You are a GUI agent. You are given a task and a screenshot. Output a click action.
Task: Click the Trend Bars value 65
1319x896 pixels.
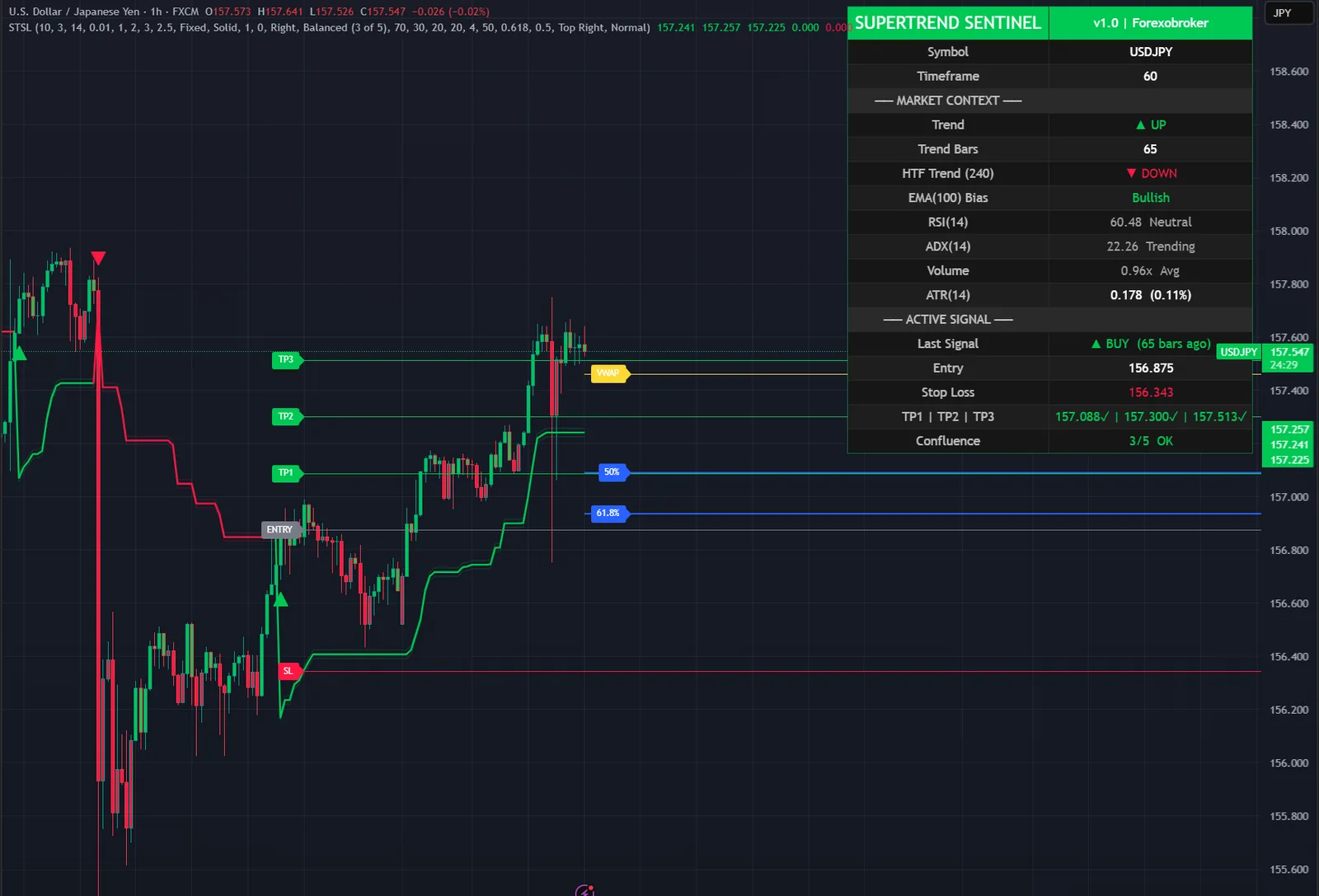(1151, 149)
